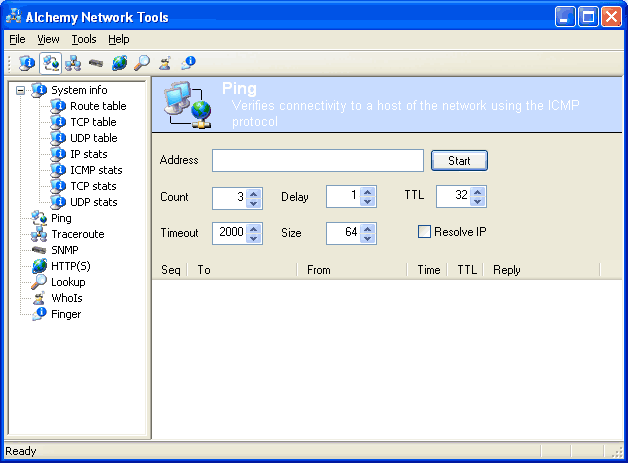Viewport: 628px width, 463px height.
Task: Enable the Resolve IP checkbox
Action: click(424, 232)
